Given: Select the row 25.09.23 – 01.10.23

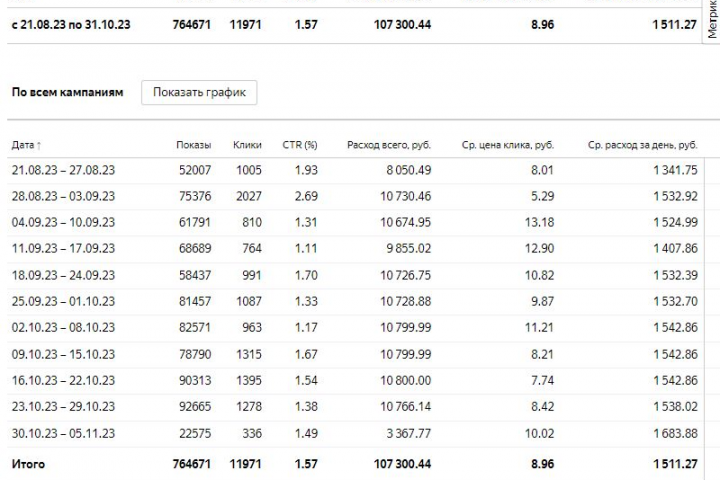Looking at the screenshot, I should [355, 302].
